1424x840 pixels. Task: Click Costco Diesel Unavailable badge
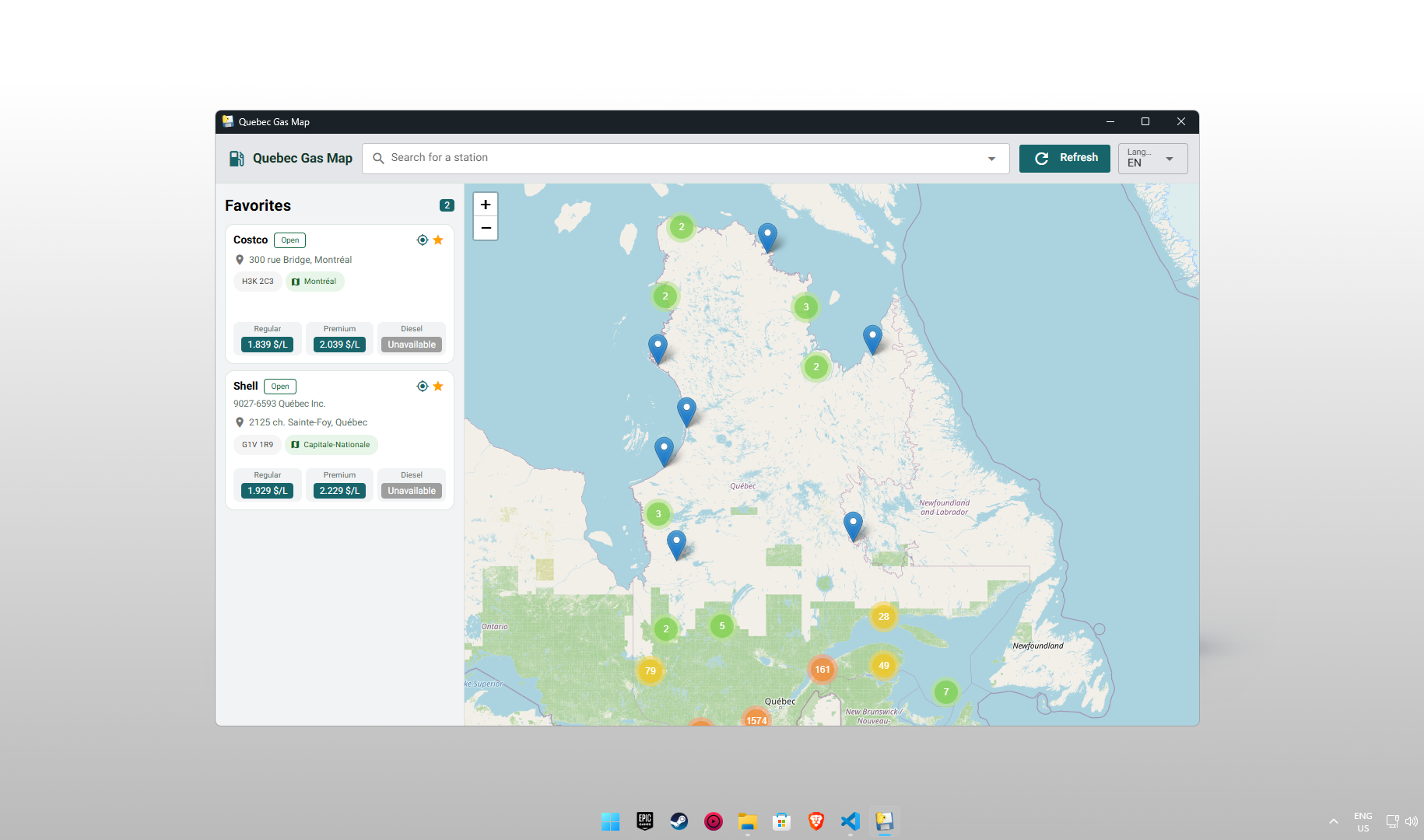(x=412, y=345)
